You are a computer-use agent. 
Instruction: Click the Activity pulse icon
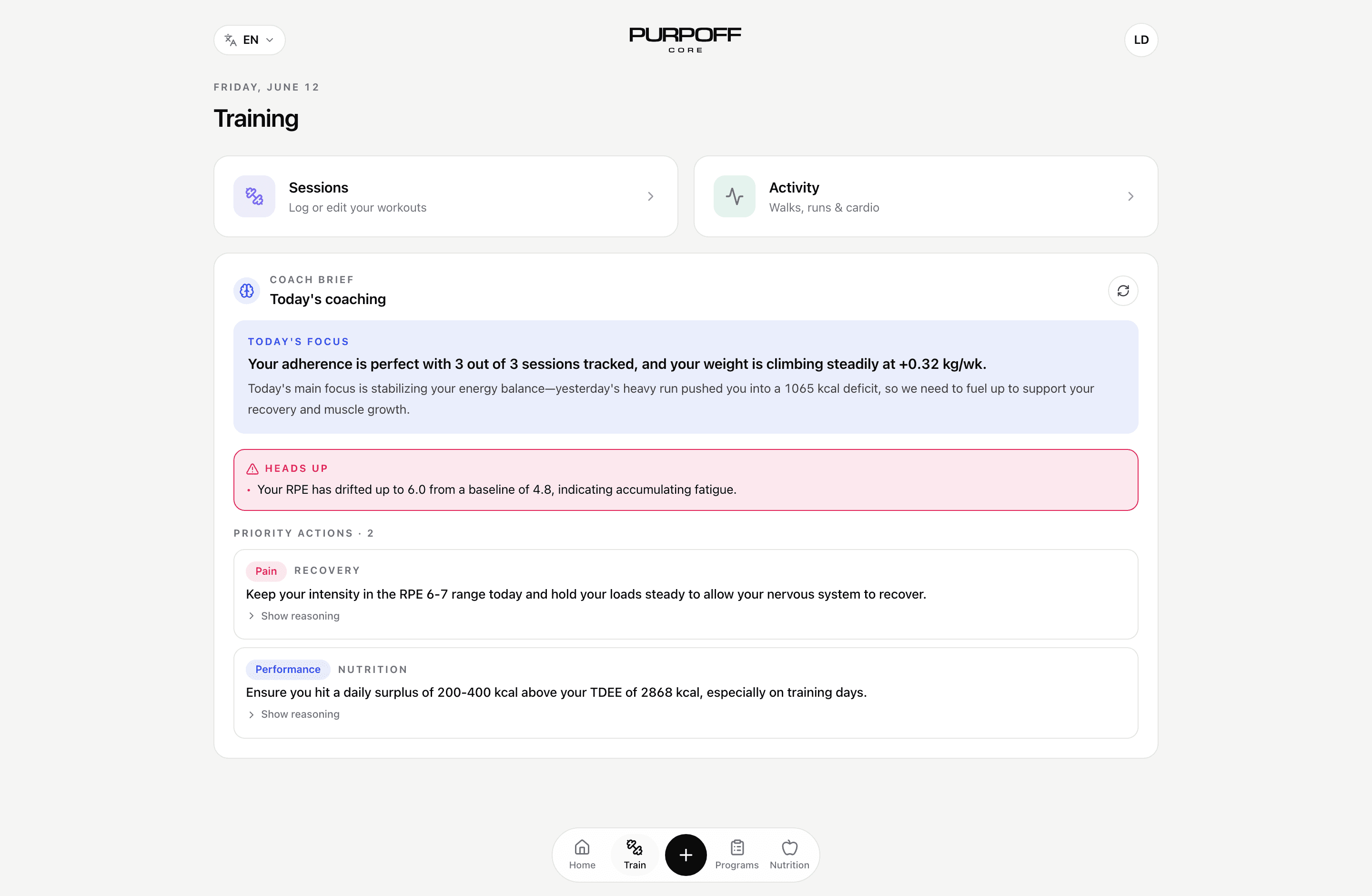pos(734,196)
